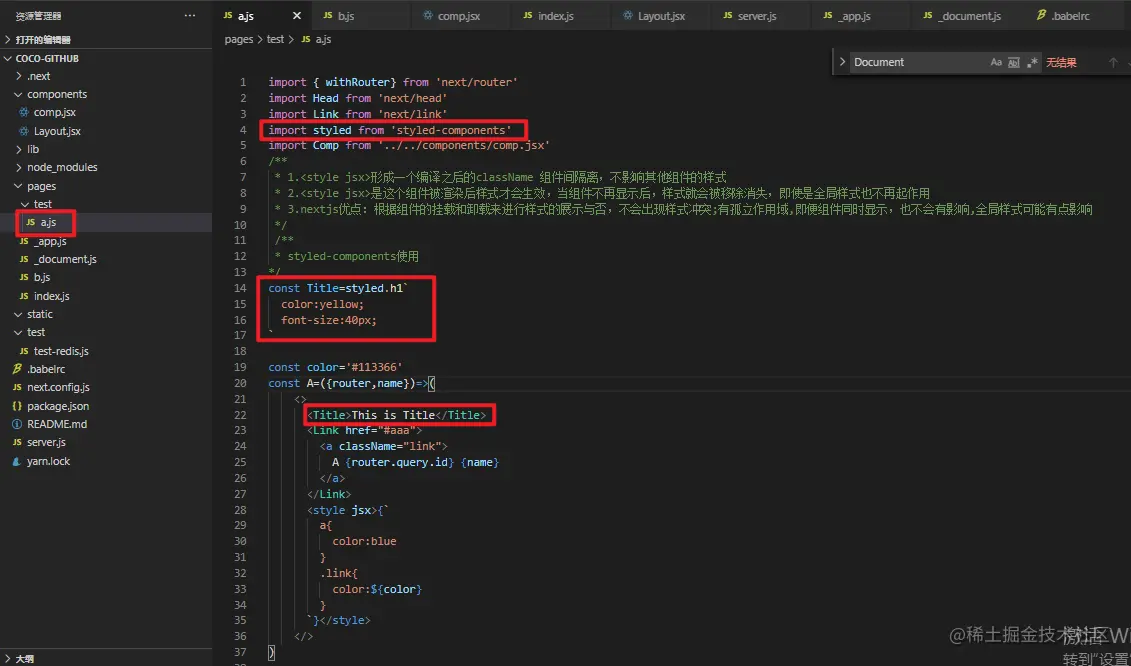Click the a.js breadcrumb segment
1131x666 pixels.
pos(324,40)
